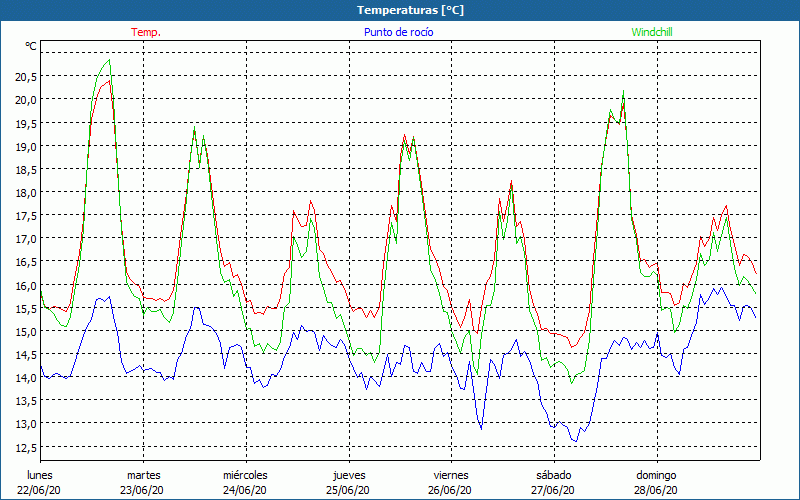Screen dimensions: 800x500
Task: Select the 15,0 tick label on the y-axis
Action: tap(25, 331)
